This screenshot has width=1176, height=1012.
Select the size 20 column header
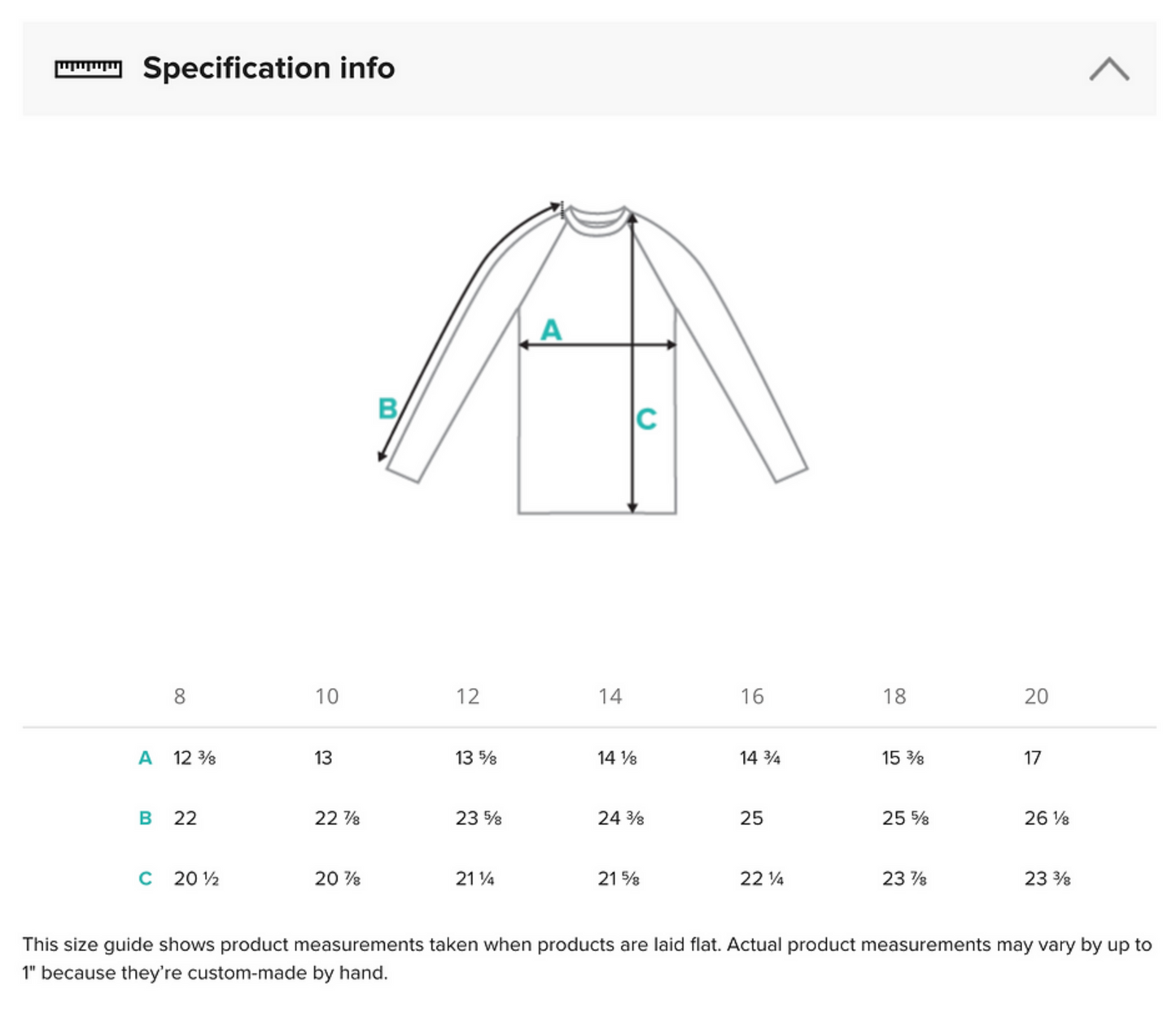point(1036,696)
